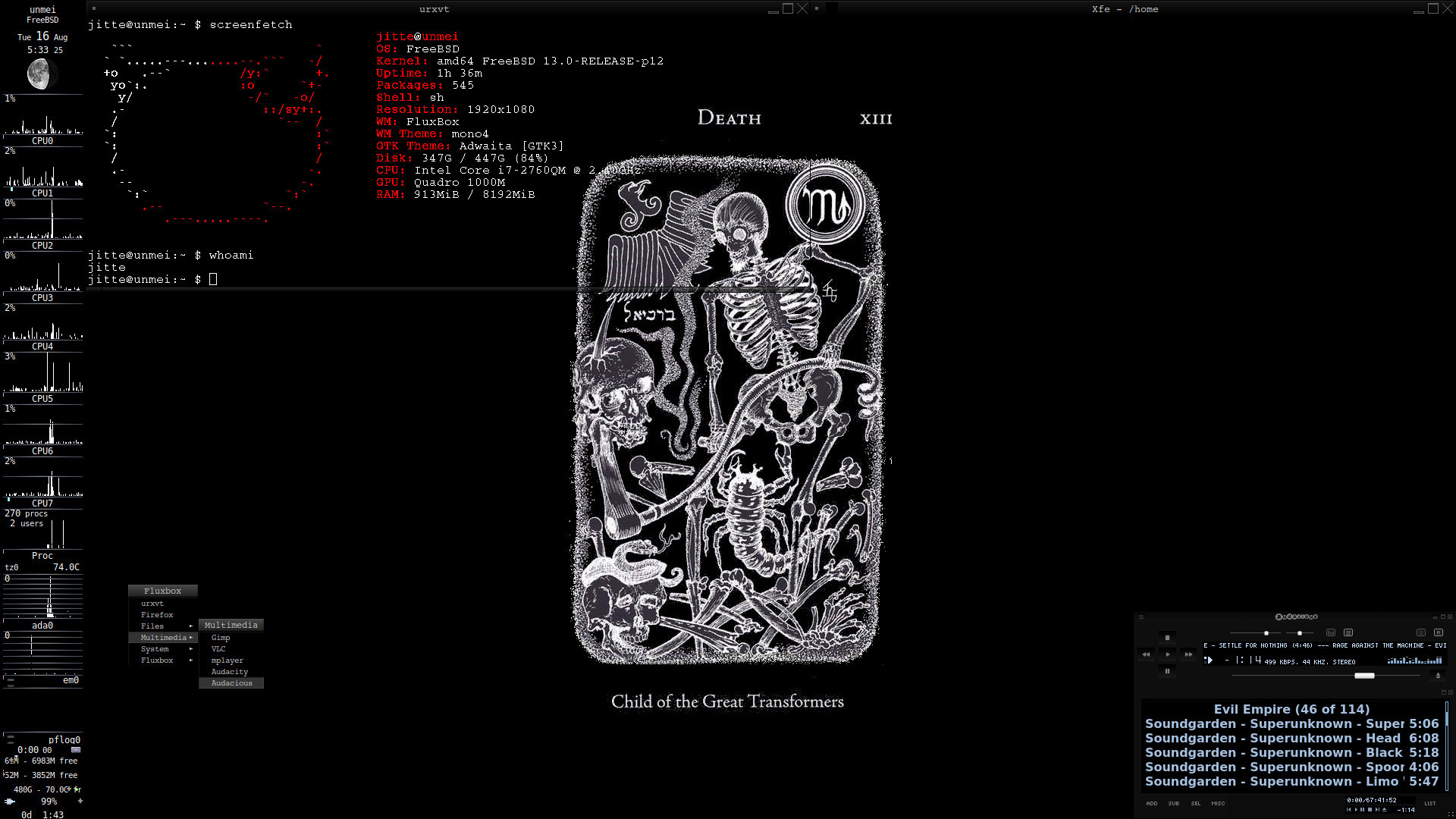Image resolution: width=1456 pixels, height=819 pixels.
Task: Click the playlist mini previous-track icon
Action: (x=1348, y=809)
